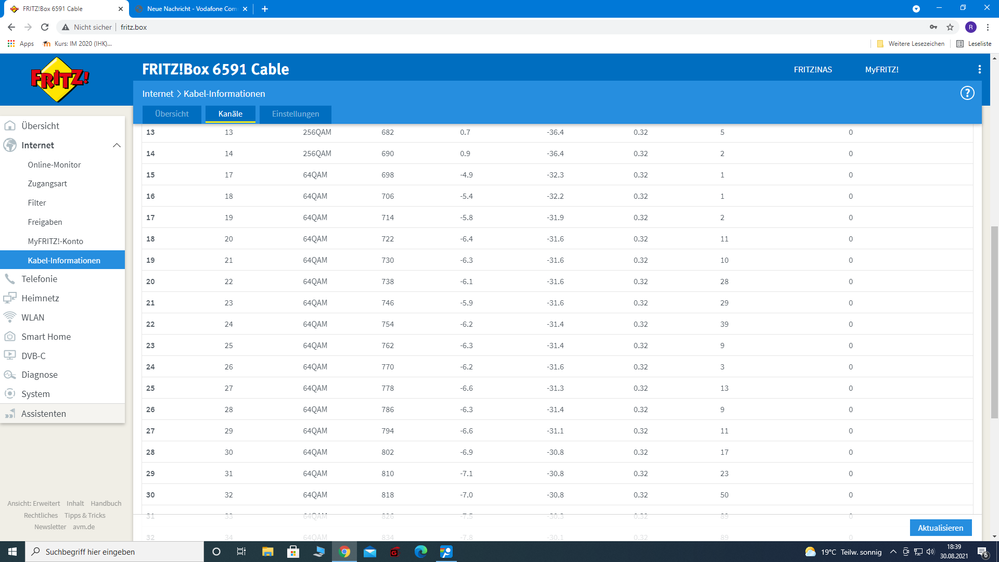Click the Heimnetz network icon
Viewport: 999px width, 562px height.
10,298
